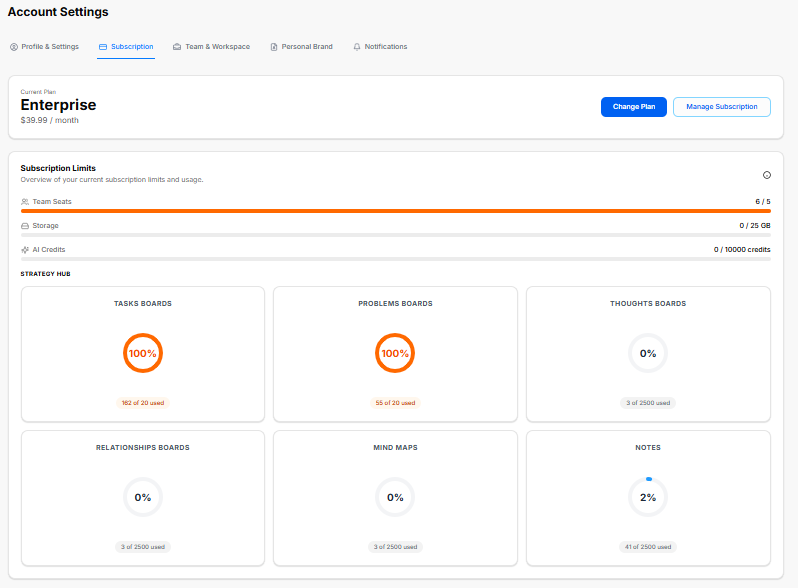Click the Notifications bell icon
798x588 pixels.
click(357, 47)
